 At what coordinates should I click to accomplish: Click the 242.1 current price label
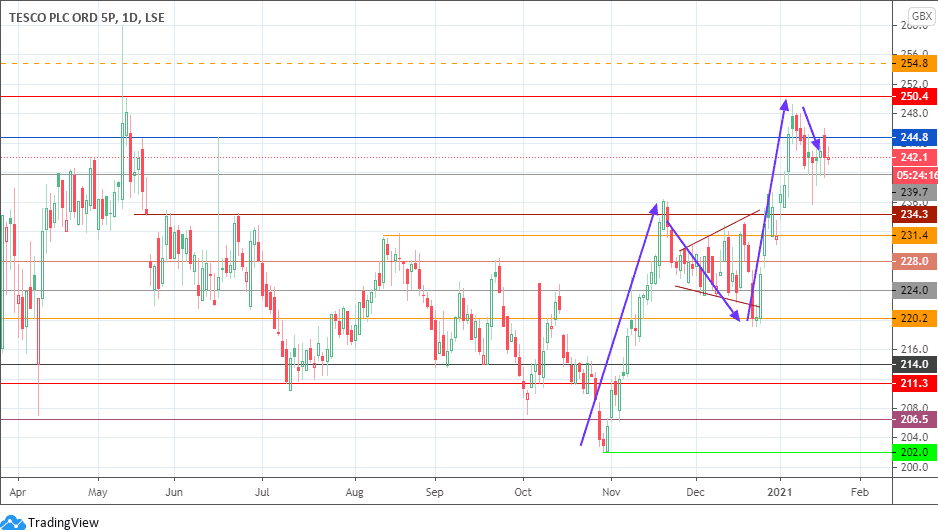[914, 157]
